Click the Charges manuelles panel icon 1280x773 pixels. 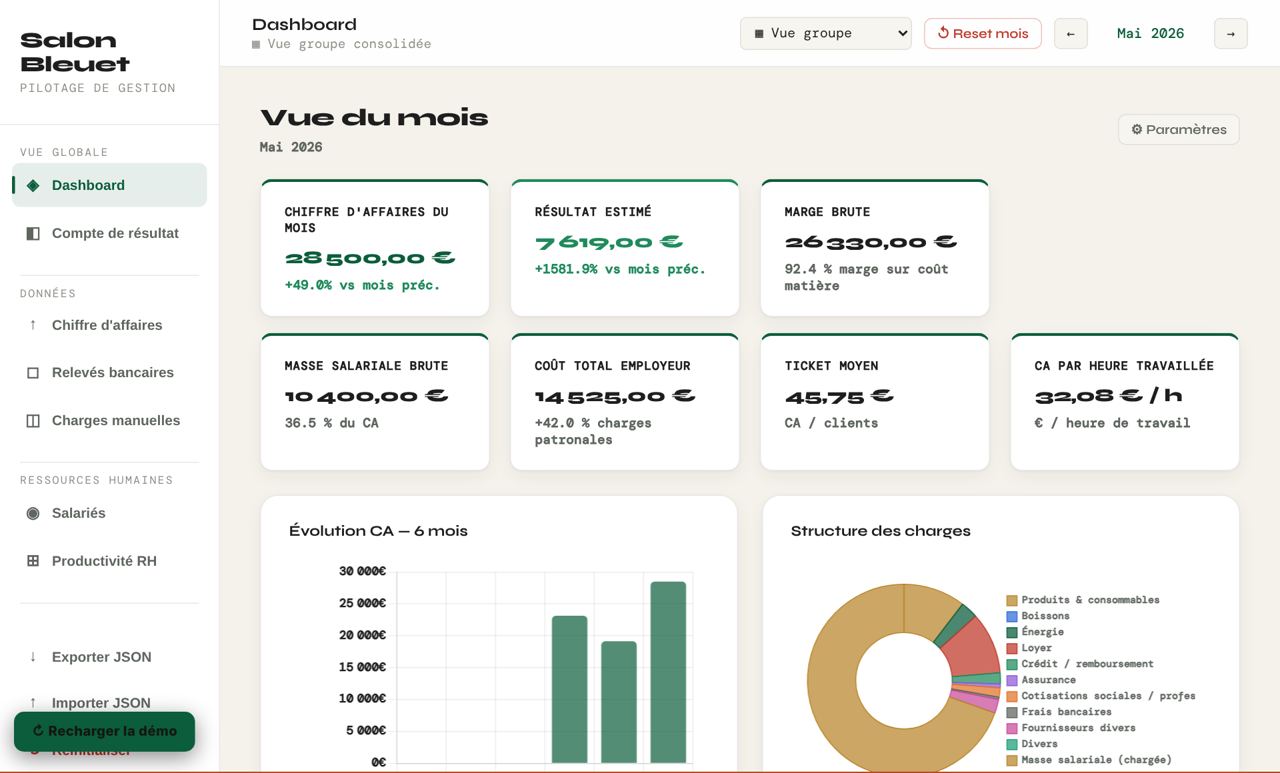pos(33,420)
